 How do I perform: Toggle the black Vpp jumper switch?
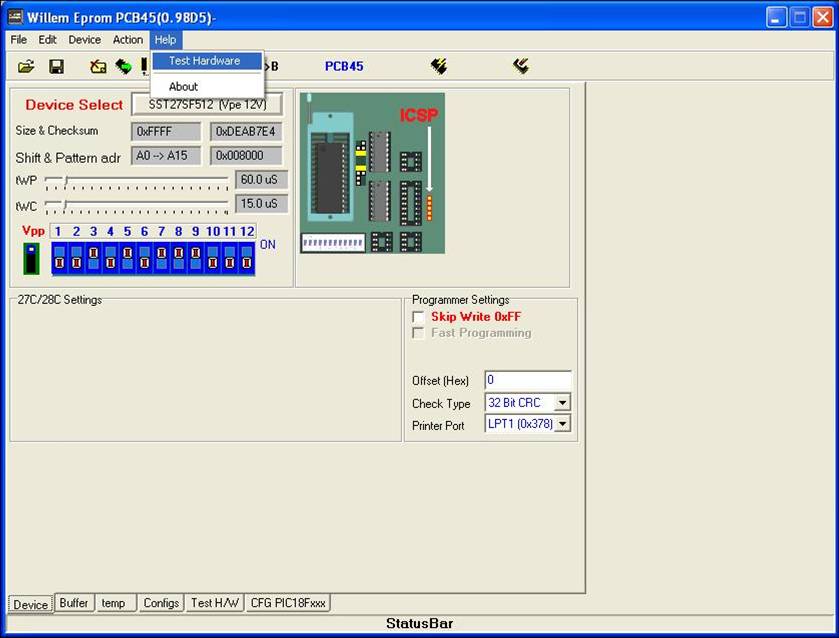click(x=32, y=259)
